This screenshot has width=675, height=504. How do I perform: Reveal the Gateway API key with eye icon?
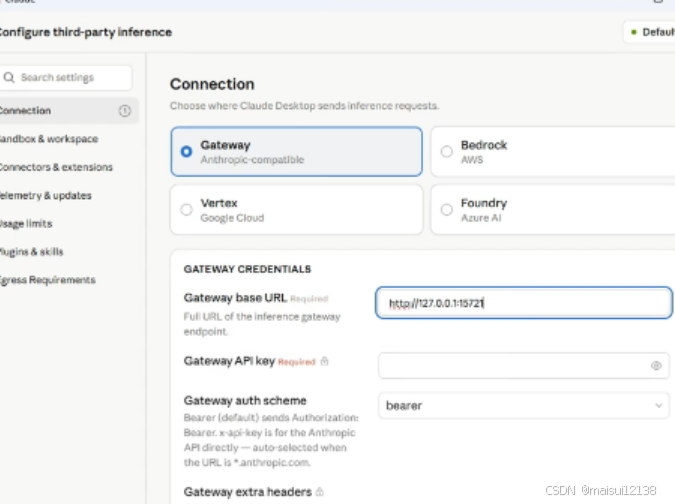click(x=656, y=365)
